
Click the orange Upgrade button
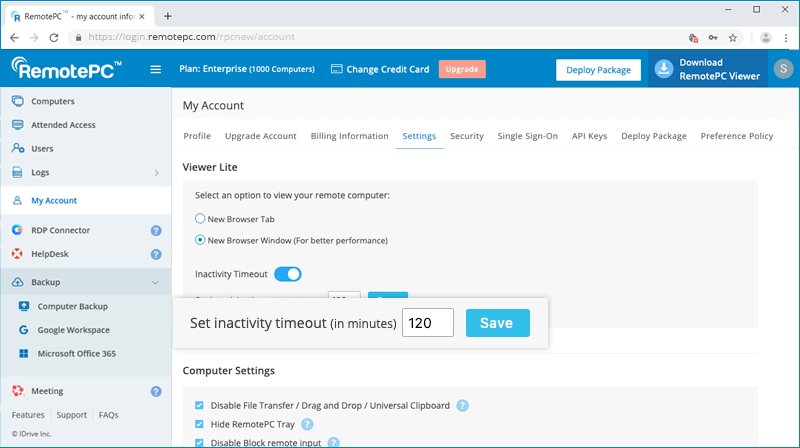(x=461, y=69)
